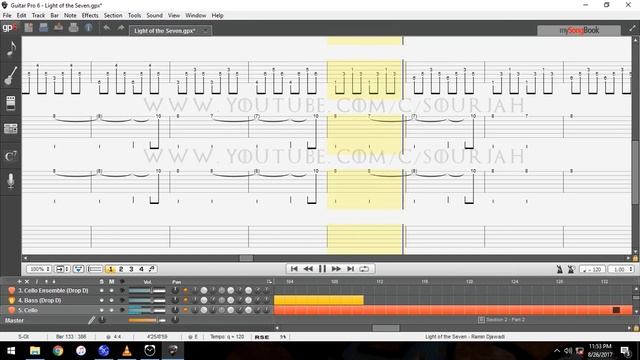Open the notifications action center
Screen dimensions: 640x360
point(625,351)
